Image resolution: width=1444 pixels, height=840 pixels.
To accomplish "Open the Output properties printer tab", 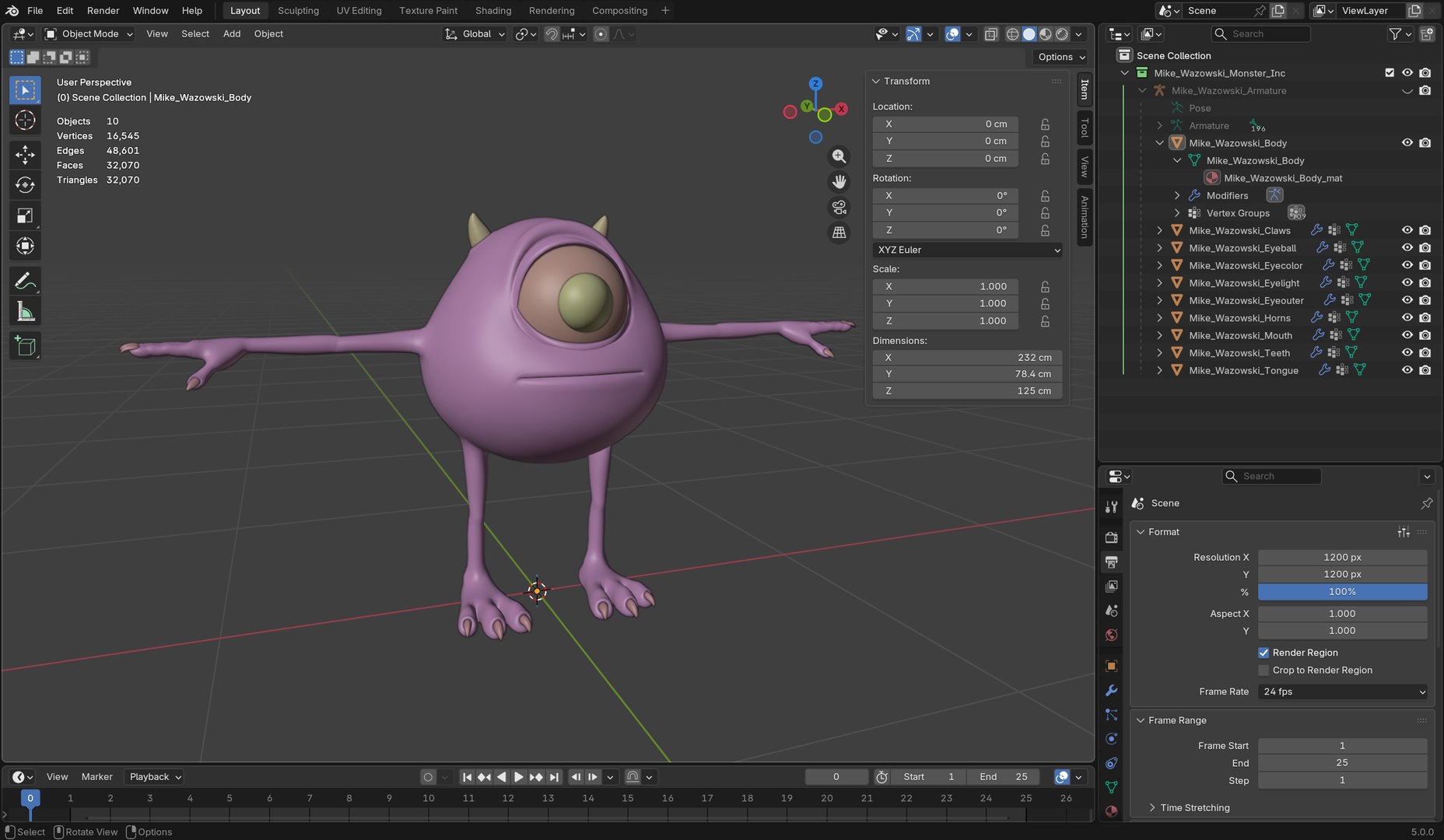I will [x=1112, y=562].
